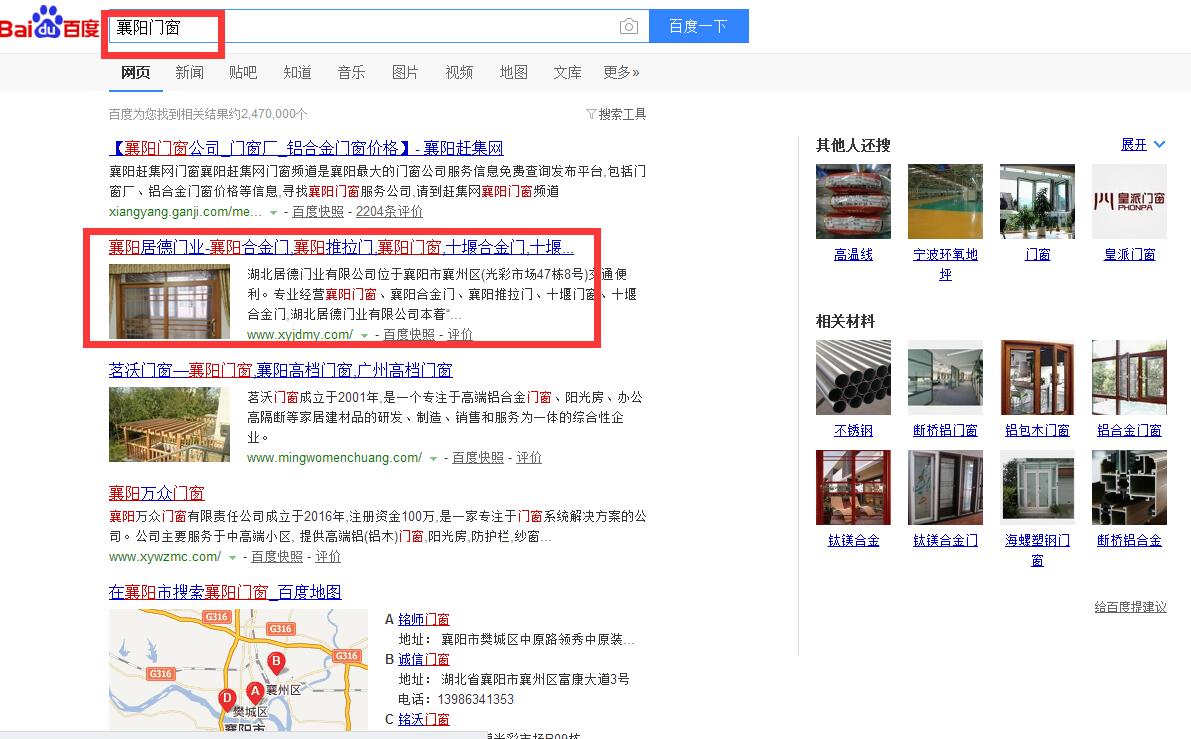Open 在襄阳市搜索襄阳门窗 百度地图 result

(225, 592)
